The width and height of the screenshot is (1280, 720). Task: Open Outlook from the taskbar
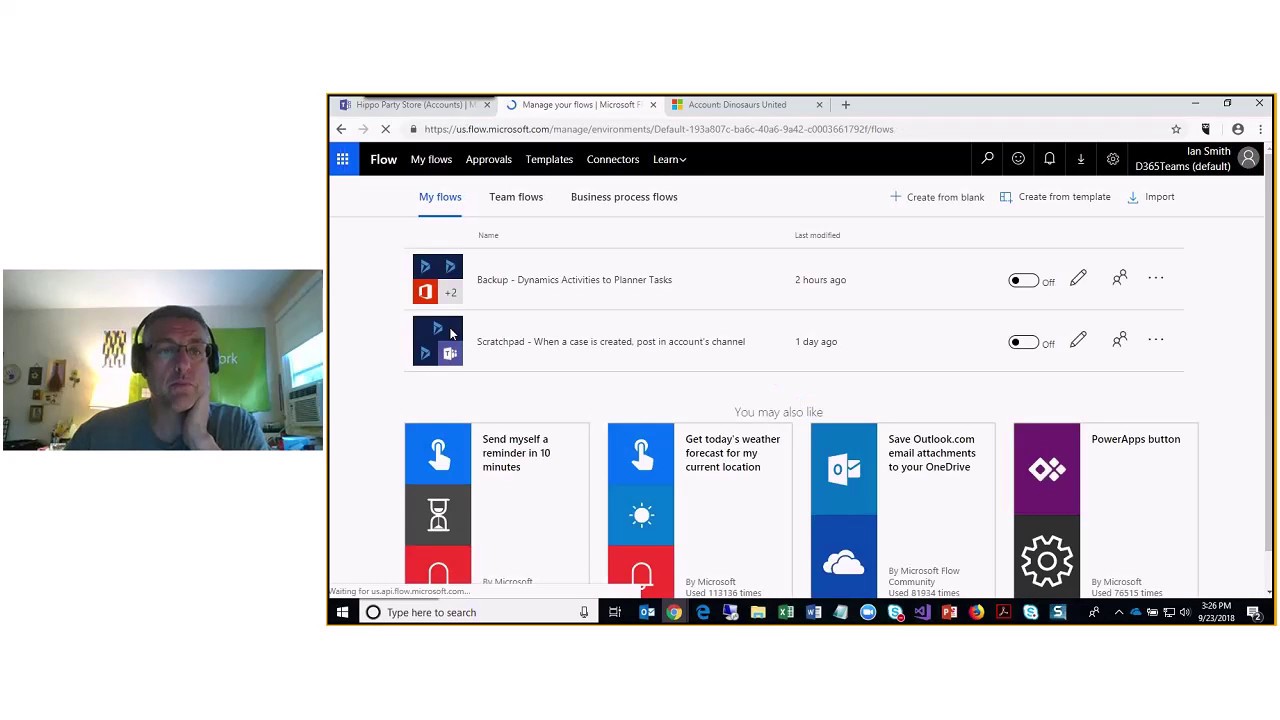click(x=647, y=612)
